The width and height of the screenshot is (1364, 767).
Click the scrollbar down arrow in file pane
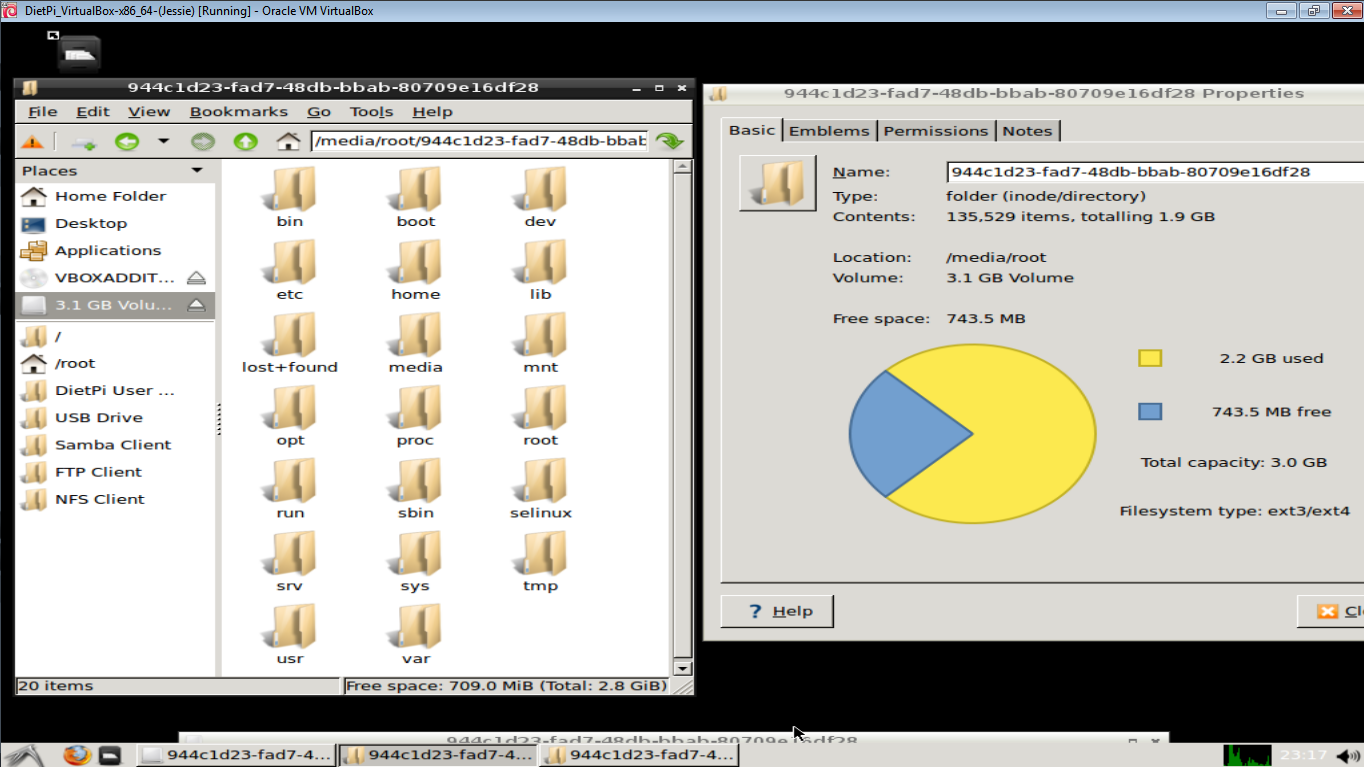(683, 668)
